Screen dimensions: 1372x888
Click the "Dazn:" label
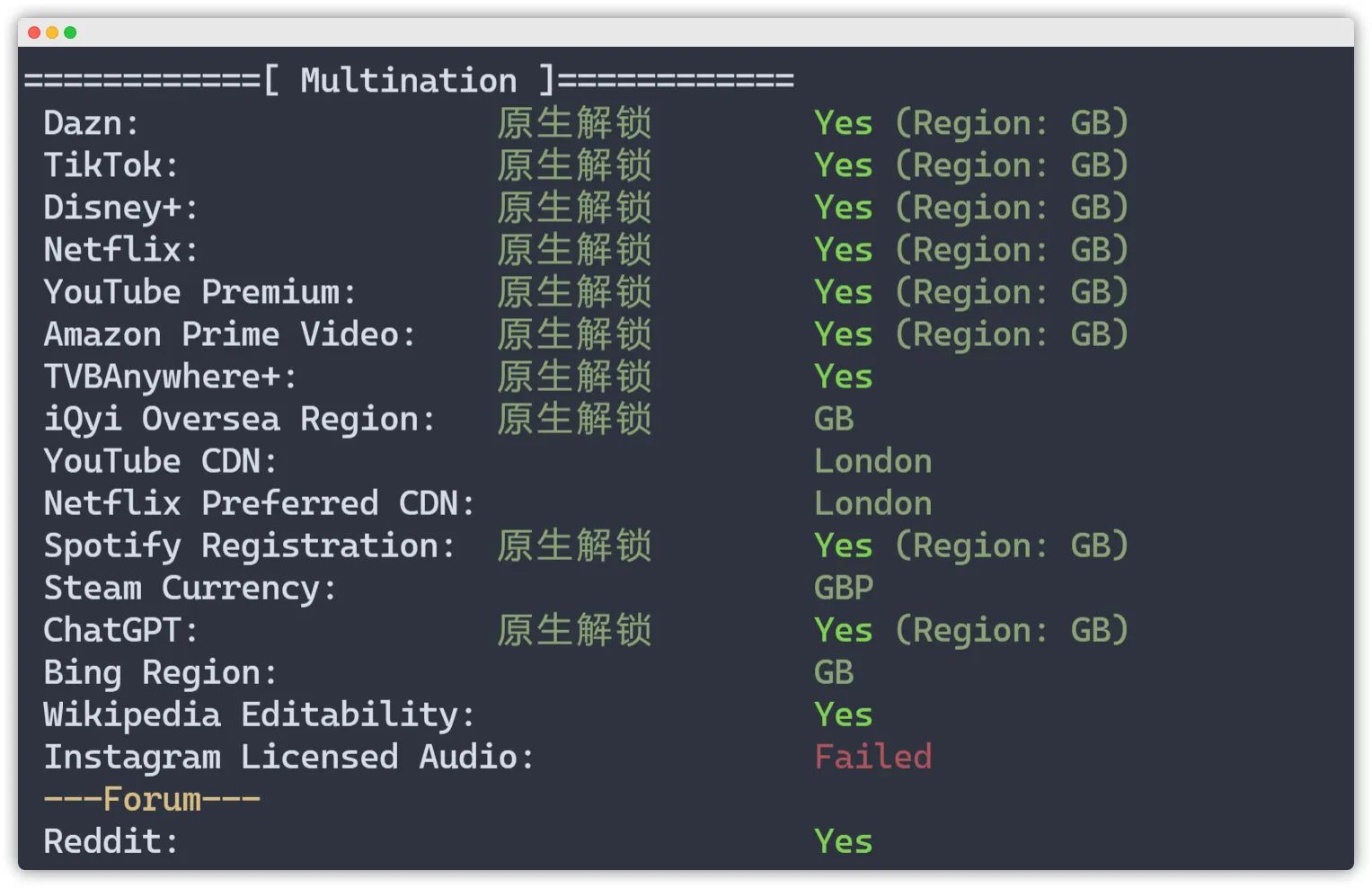(x=92, y=122)
